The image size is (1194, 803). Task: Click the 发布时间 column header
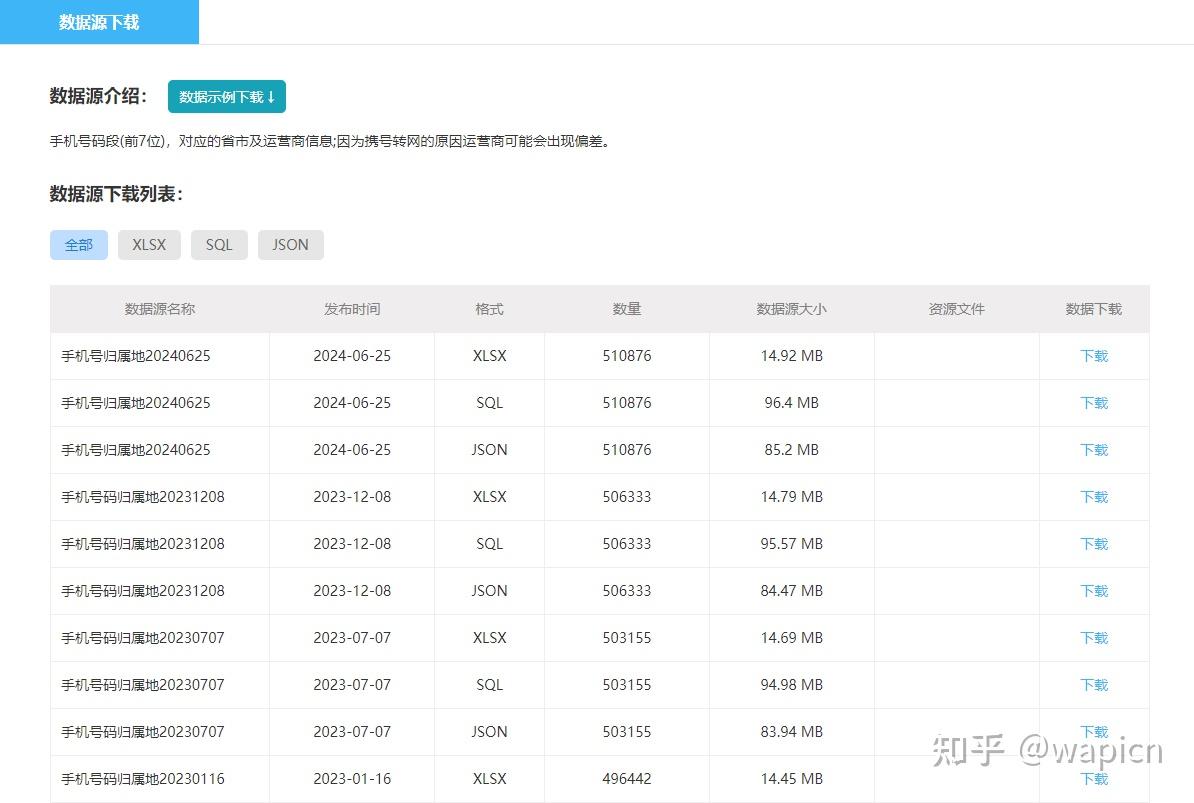coord(352,309)
